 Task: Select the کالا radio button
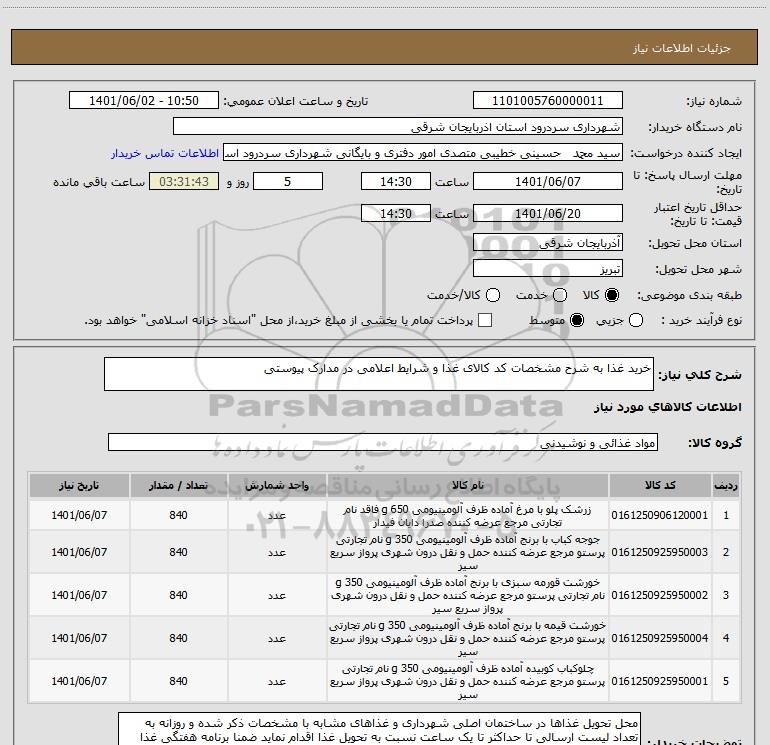(x=612, y=295)
